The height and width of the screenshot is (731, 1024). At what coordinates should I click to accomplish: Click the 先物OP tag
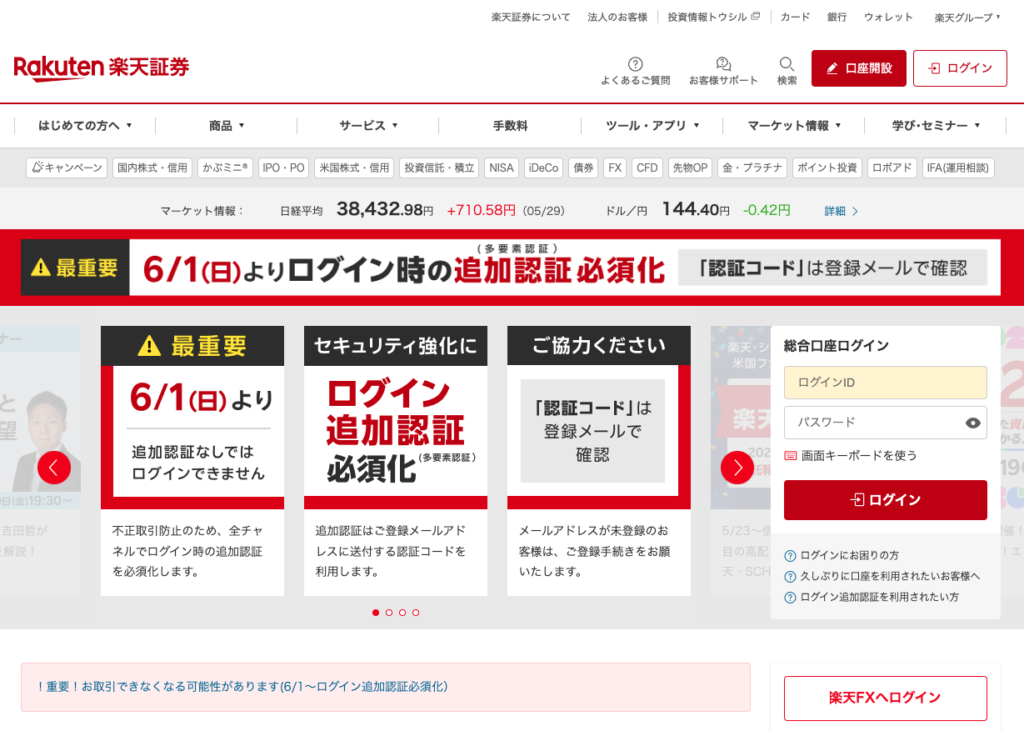click(x=690, y=168)
